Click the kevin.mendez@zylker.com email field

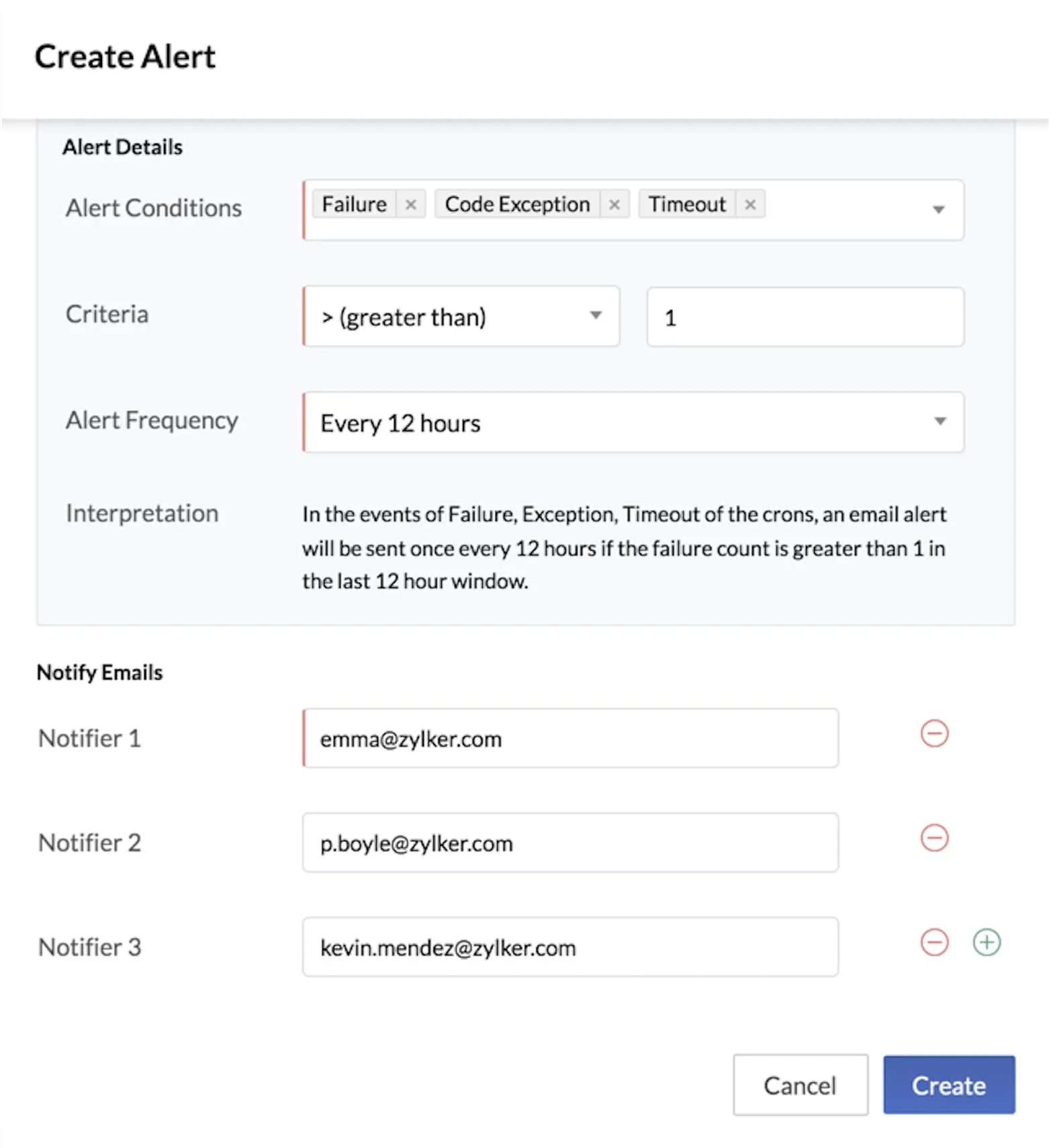coord(570,947)
